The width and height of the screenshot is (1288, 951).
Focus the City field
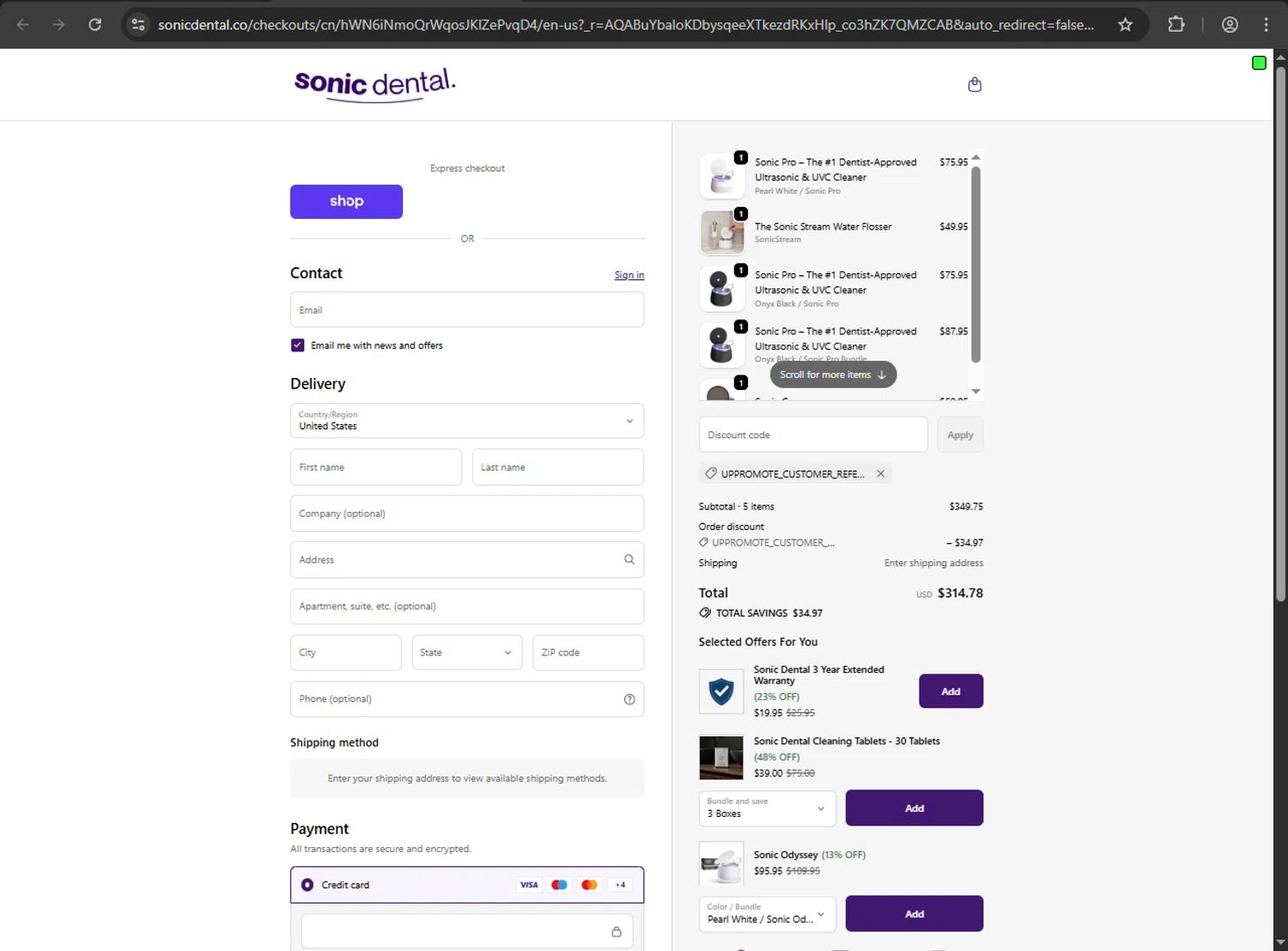[345, 653]
